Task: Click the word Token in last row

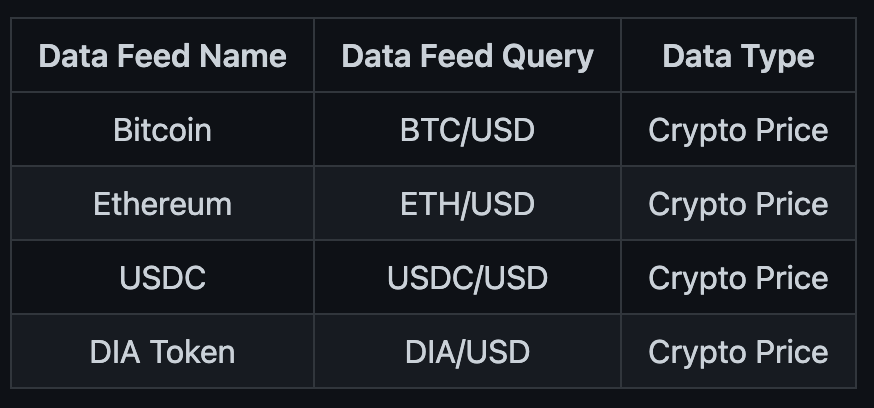Action: [x=192, y=352]
